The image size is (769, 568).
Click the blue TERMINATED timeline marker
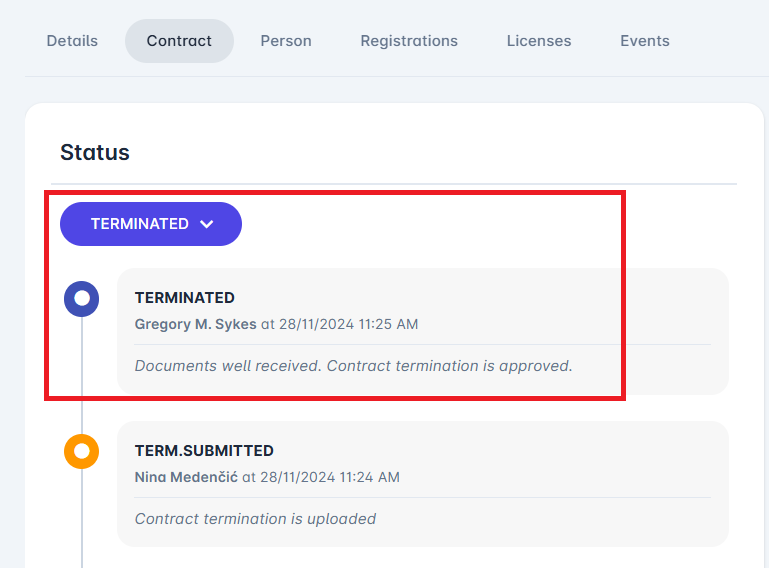82,298
